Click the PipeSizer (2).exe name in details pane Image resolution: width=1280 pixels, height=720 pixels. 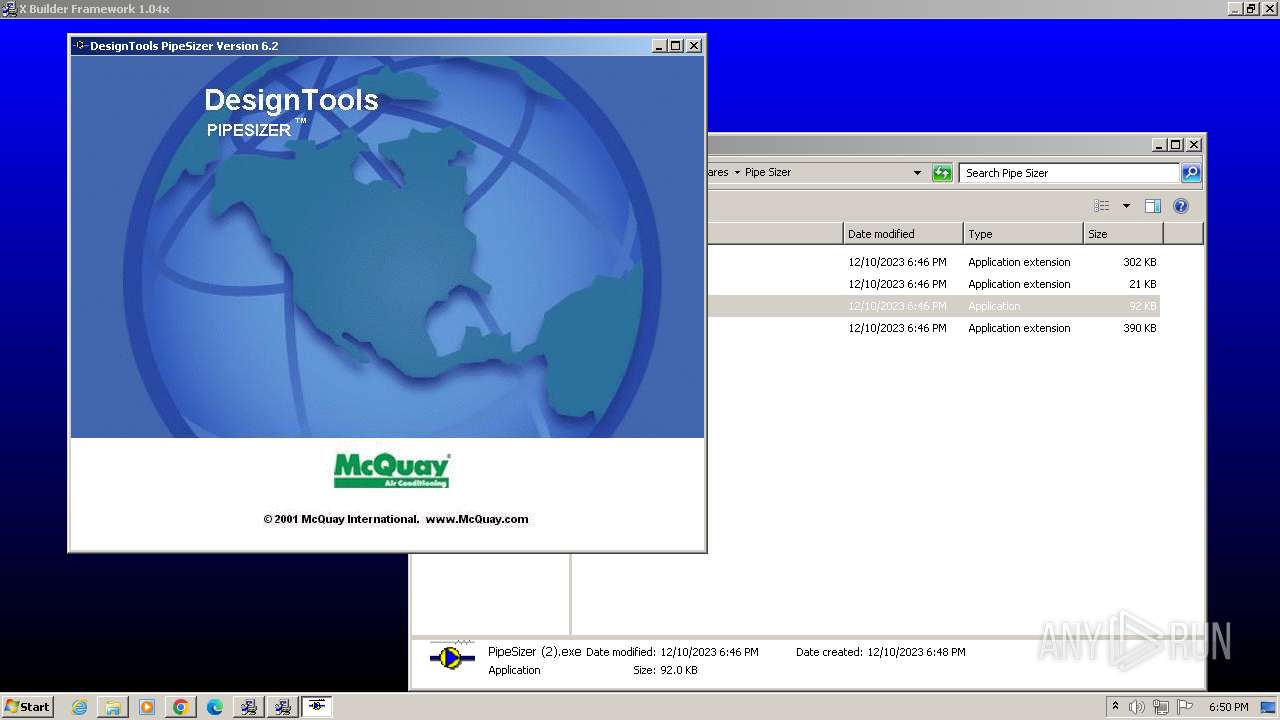pyautogui.click(x=534, y=652)
